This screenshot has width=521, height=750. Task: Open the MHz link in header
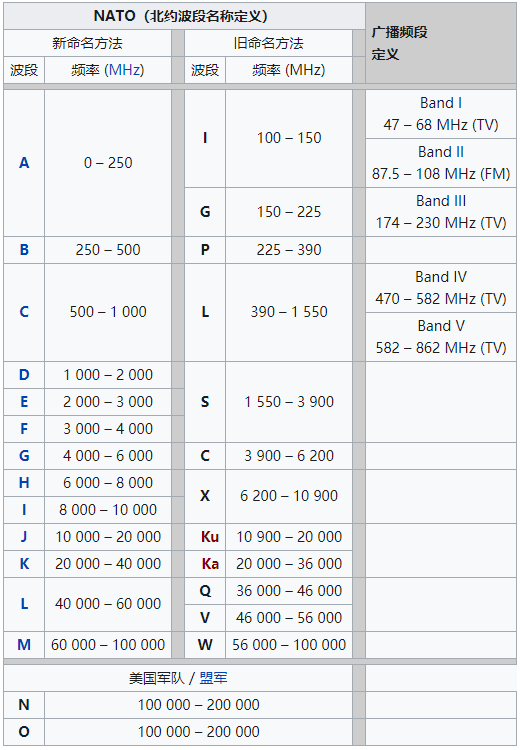point(124,70)
